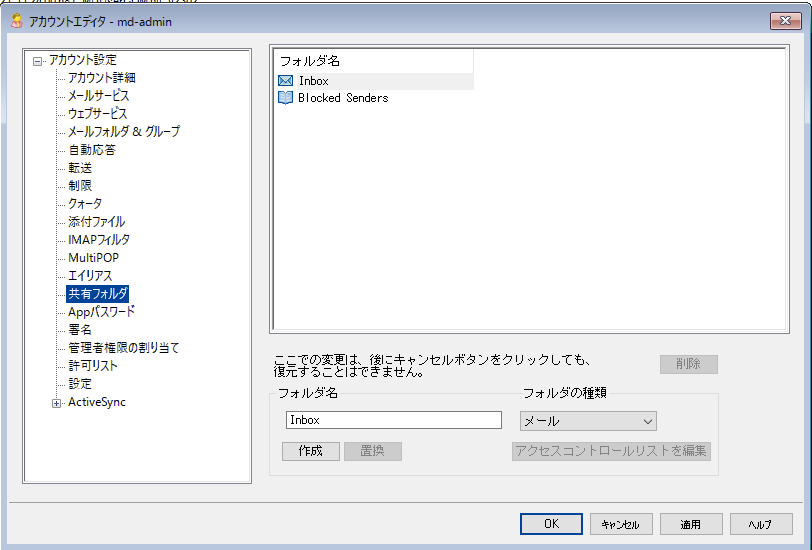Open the メールサービス settings page
This screenshot has height=550, width=812.
coord(98,96)
